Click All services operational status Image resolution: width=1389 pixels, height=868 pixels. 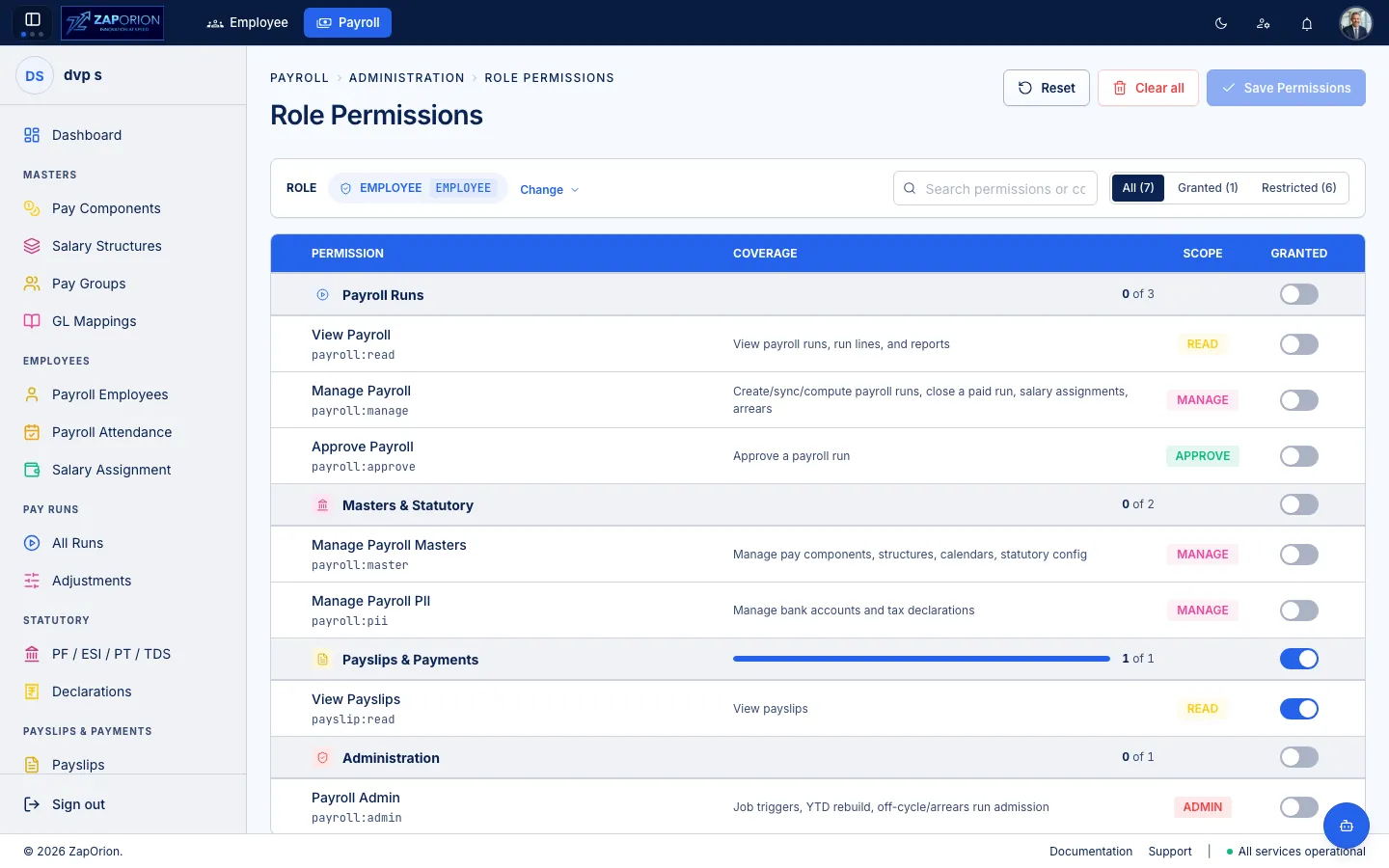(x=1295, y=852)
